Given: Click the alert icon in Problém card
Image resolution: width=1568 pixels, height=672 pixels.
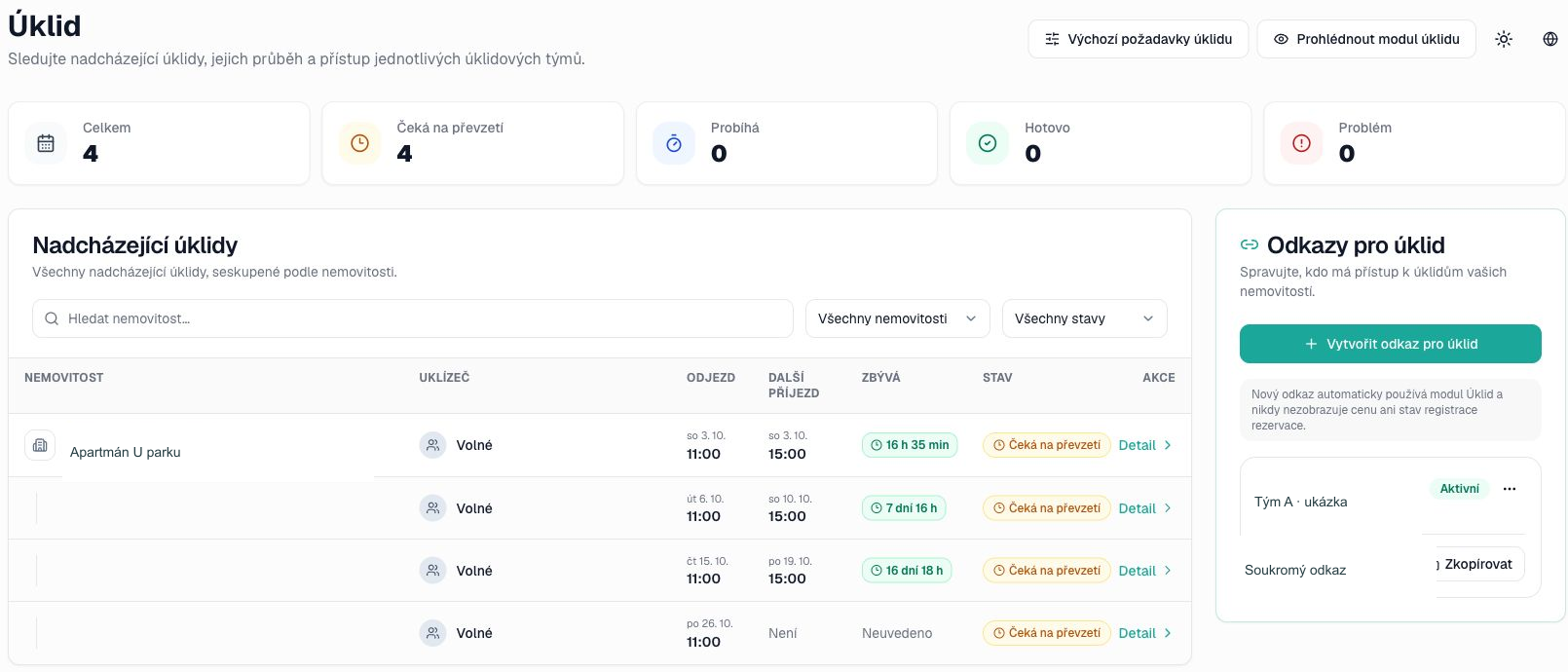Looking at the screenshot, I should click(x=1301, y=143).
